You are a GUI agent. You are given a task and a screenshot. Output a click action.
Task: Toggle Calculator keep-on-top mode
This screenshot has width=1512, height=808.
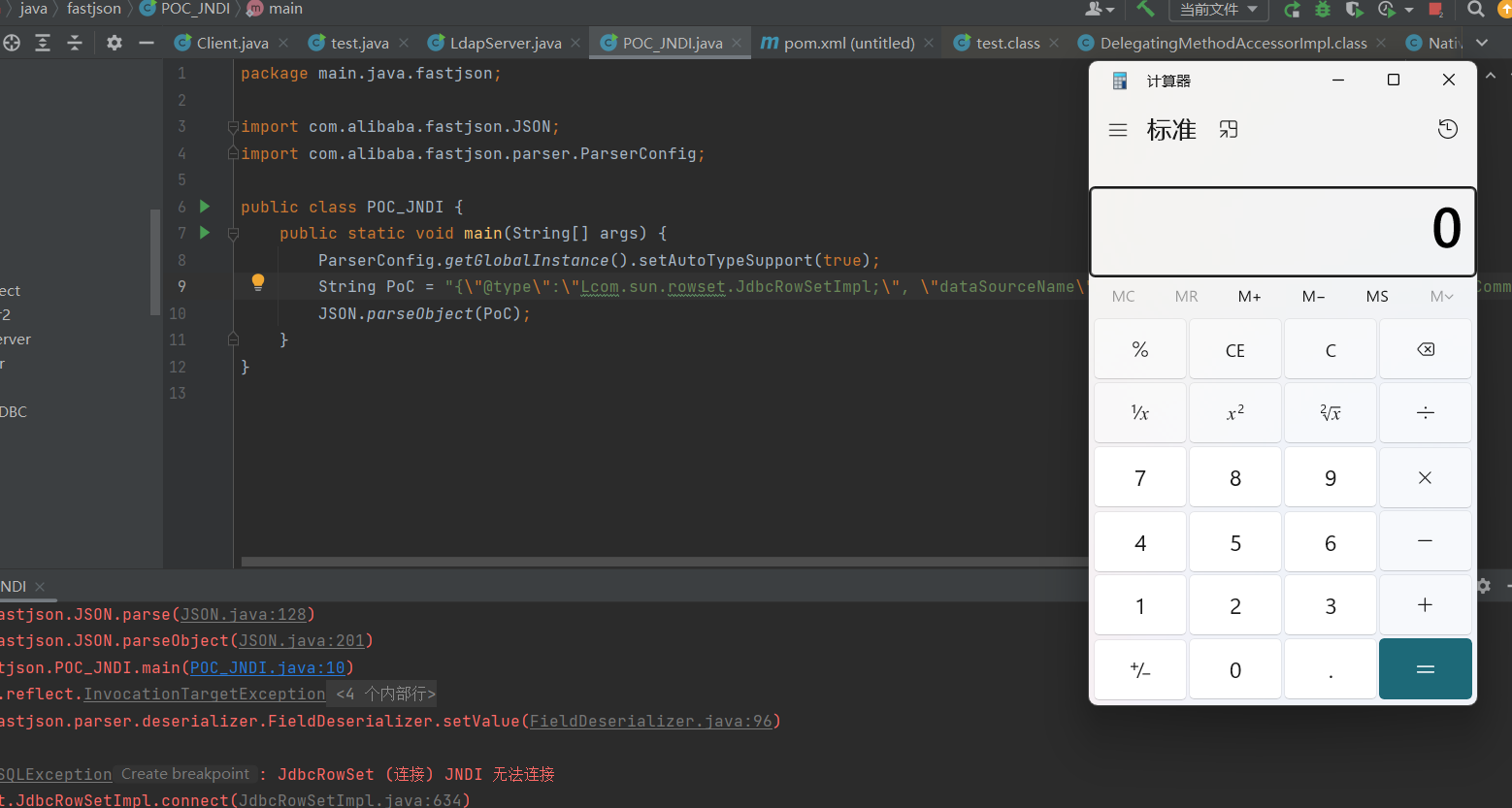pos(1229,130)
